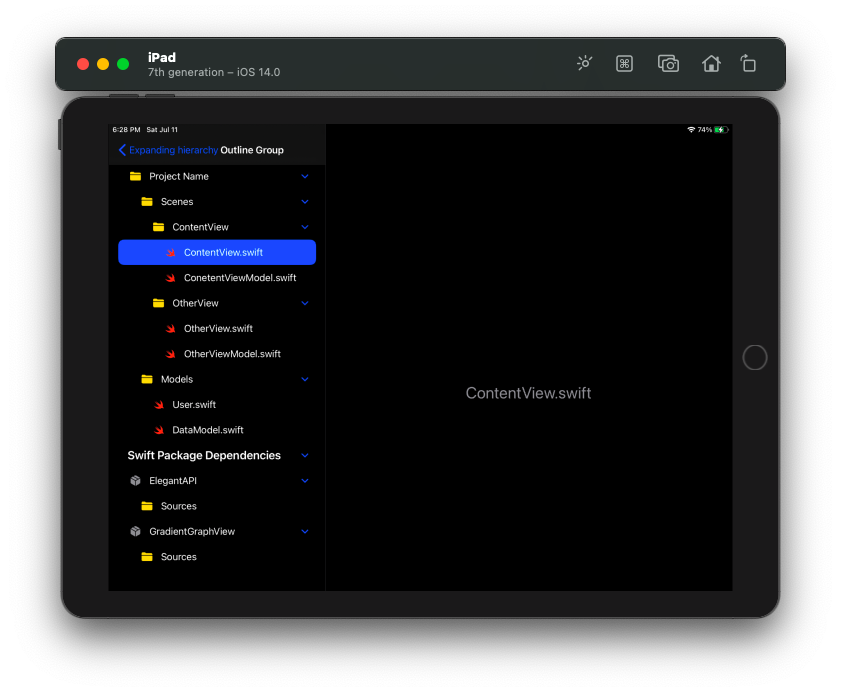Screen dimensions: 841x698
Task: Select the highlighted ContentView.swift row
Action: click(217, 252)
